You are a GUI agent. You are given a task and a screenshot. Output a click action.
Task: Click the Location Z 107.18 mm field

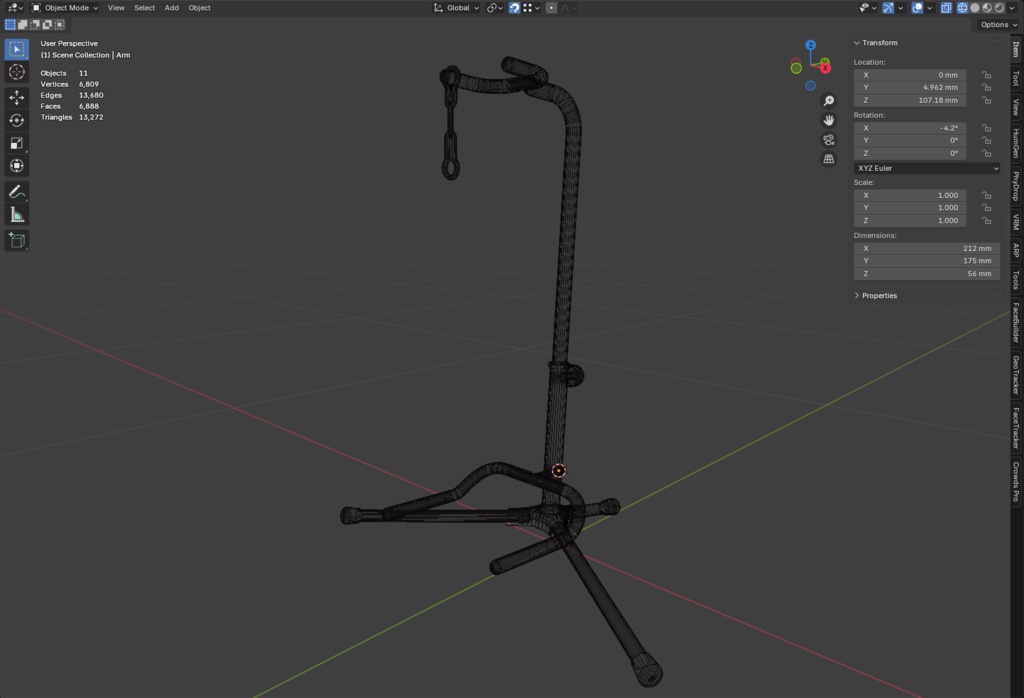[x=910, y=101]
